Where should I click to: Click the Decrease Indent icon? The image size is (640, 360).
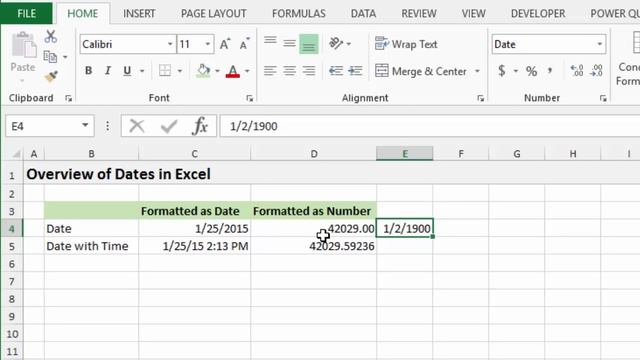click(336, 71)
